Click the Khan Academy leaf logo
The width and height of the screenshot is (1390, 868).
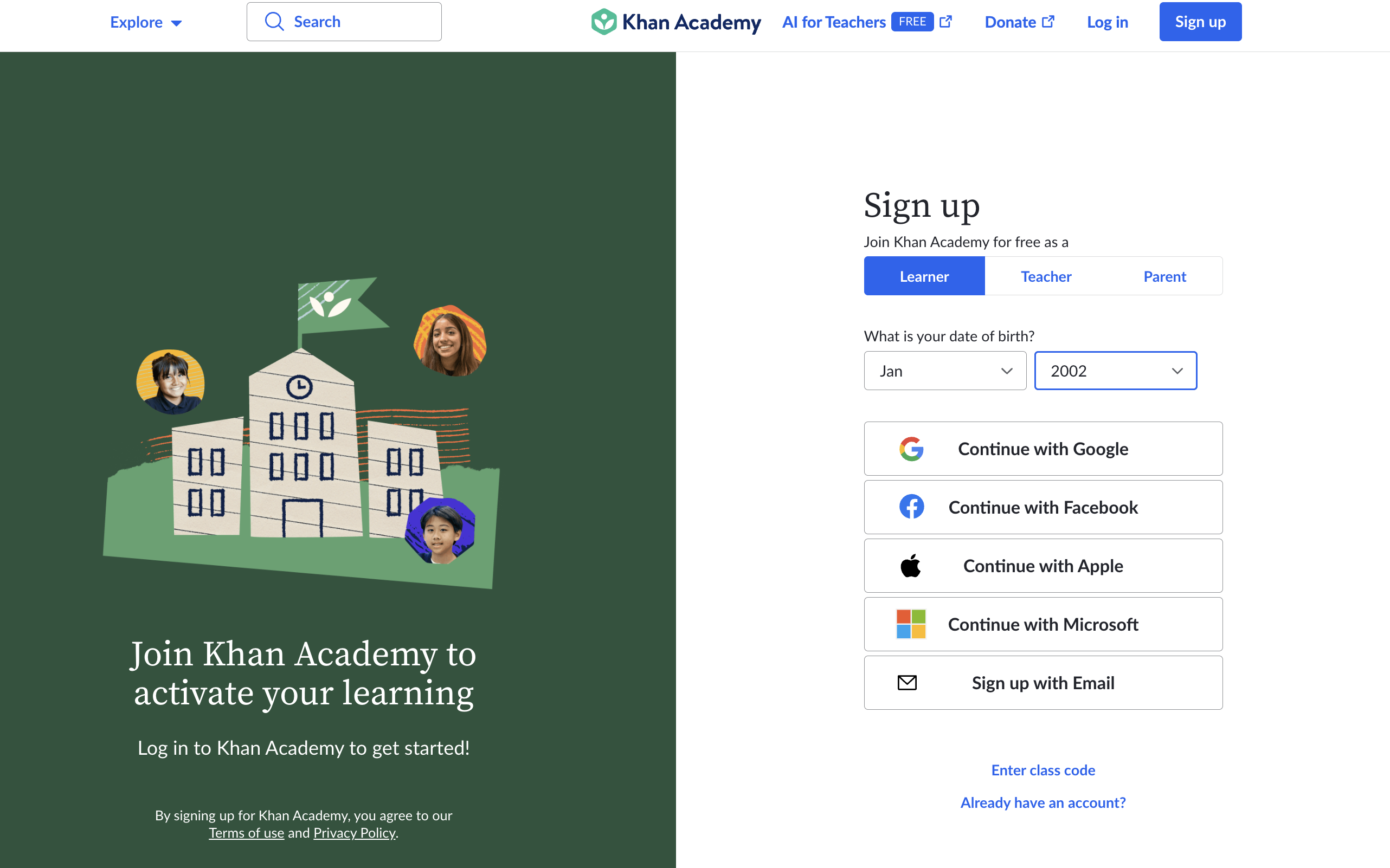tap(604, 22)
